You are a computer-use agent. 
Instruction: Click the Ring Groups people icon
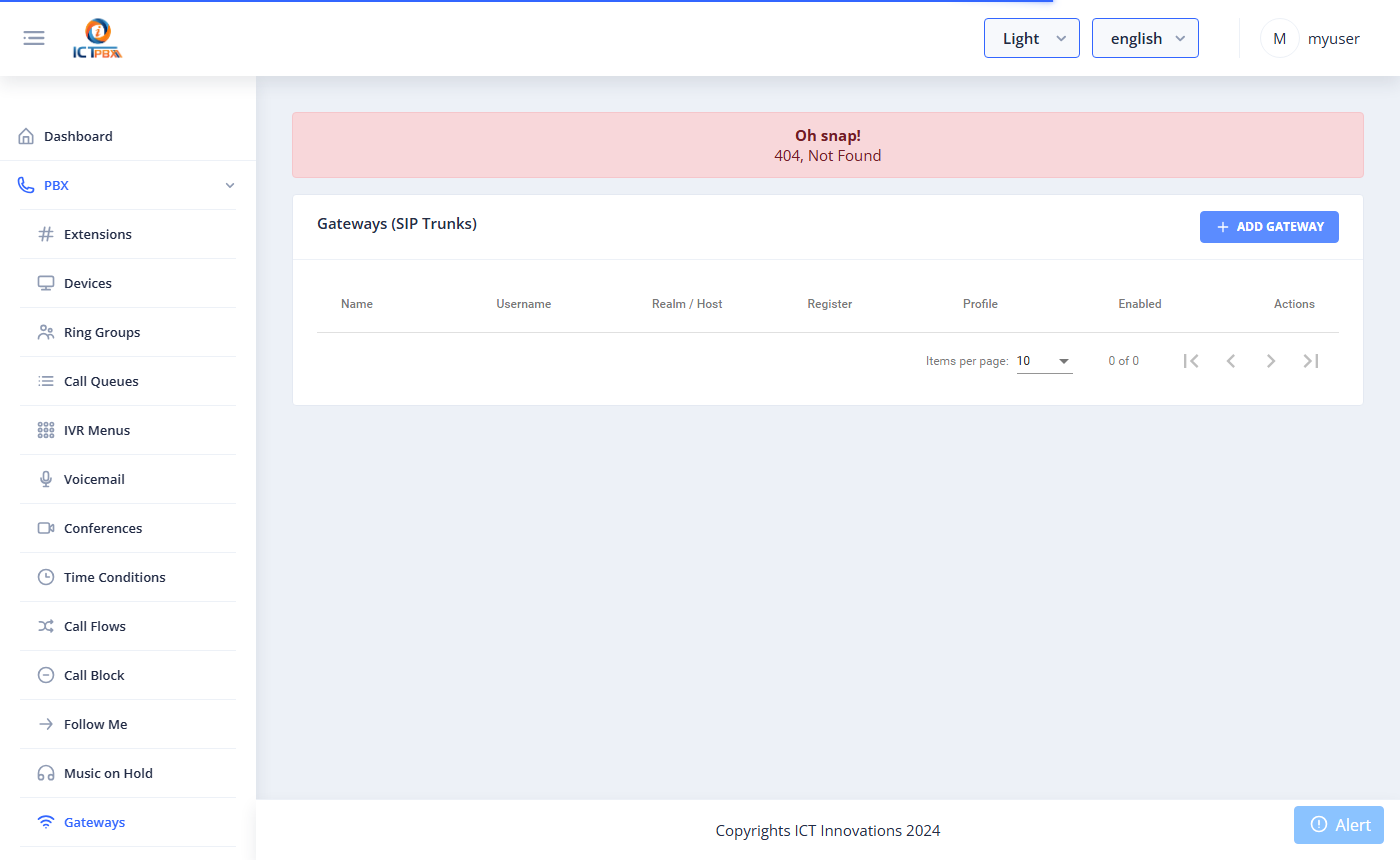pos(46,332)
